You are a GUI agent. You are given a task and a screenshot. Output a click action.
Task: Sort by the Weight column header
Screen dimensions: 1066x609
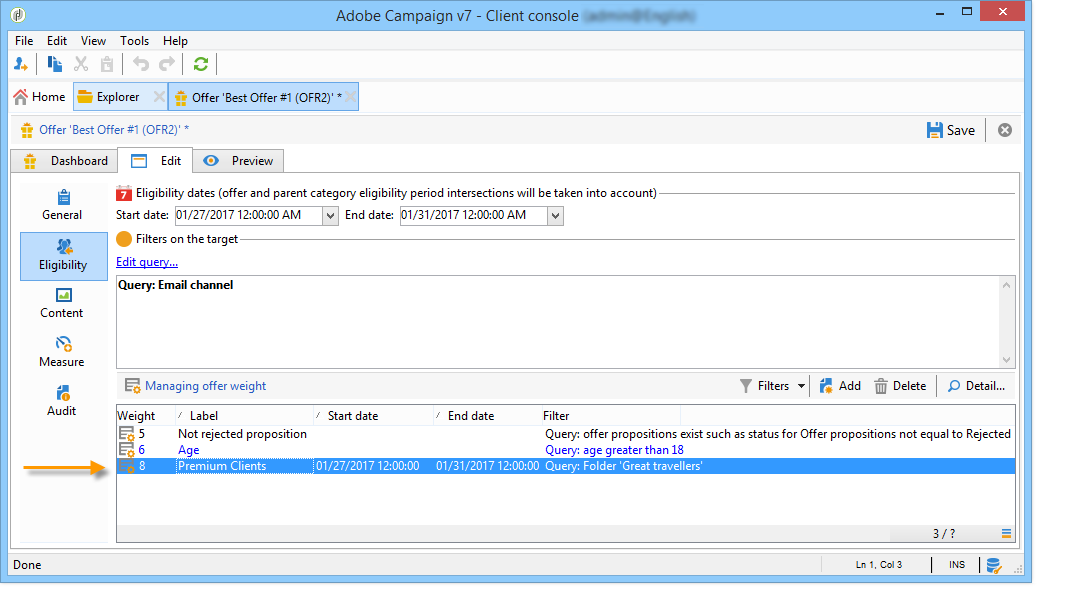(x=145, y=416)
